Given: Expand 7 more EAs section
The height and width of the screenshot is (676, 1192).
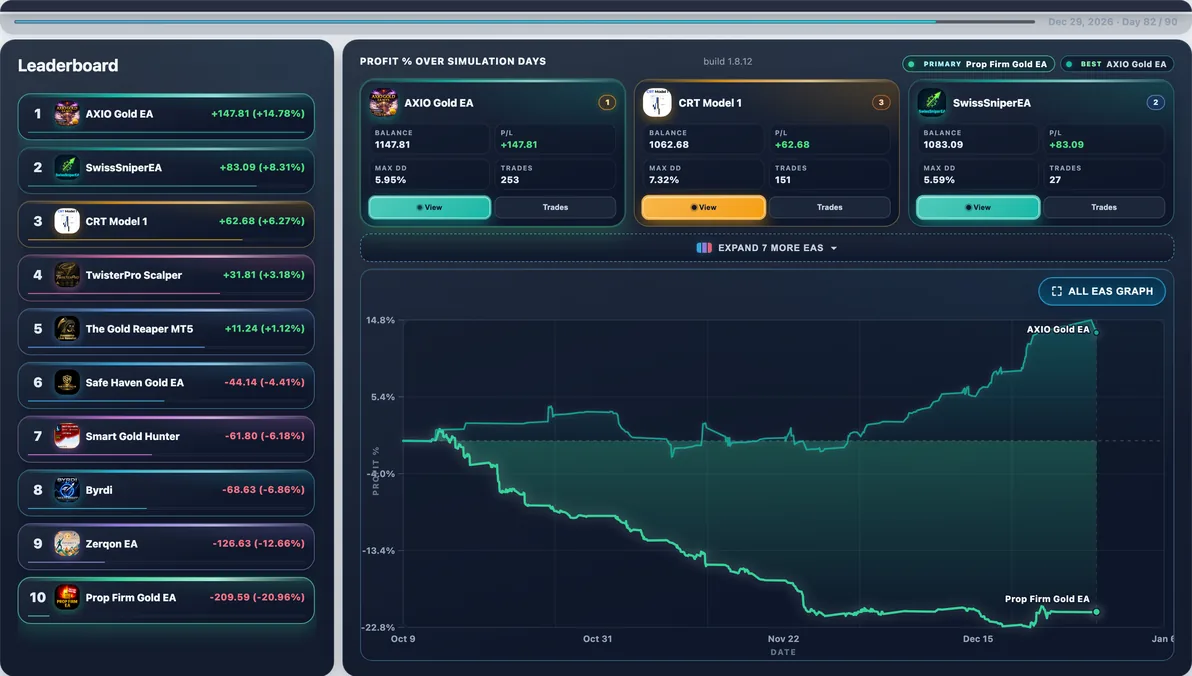Looking at the screenshot, I should pos(767,248).
